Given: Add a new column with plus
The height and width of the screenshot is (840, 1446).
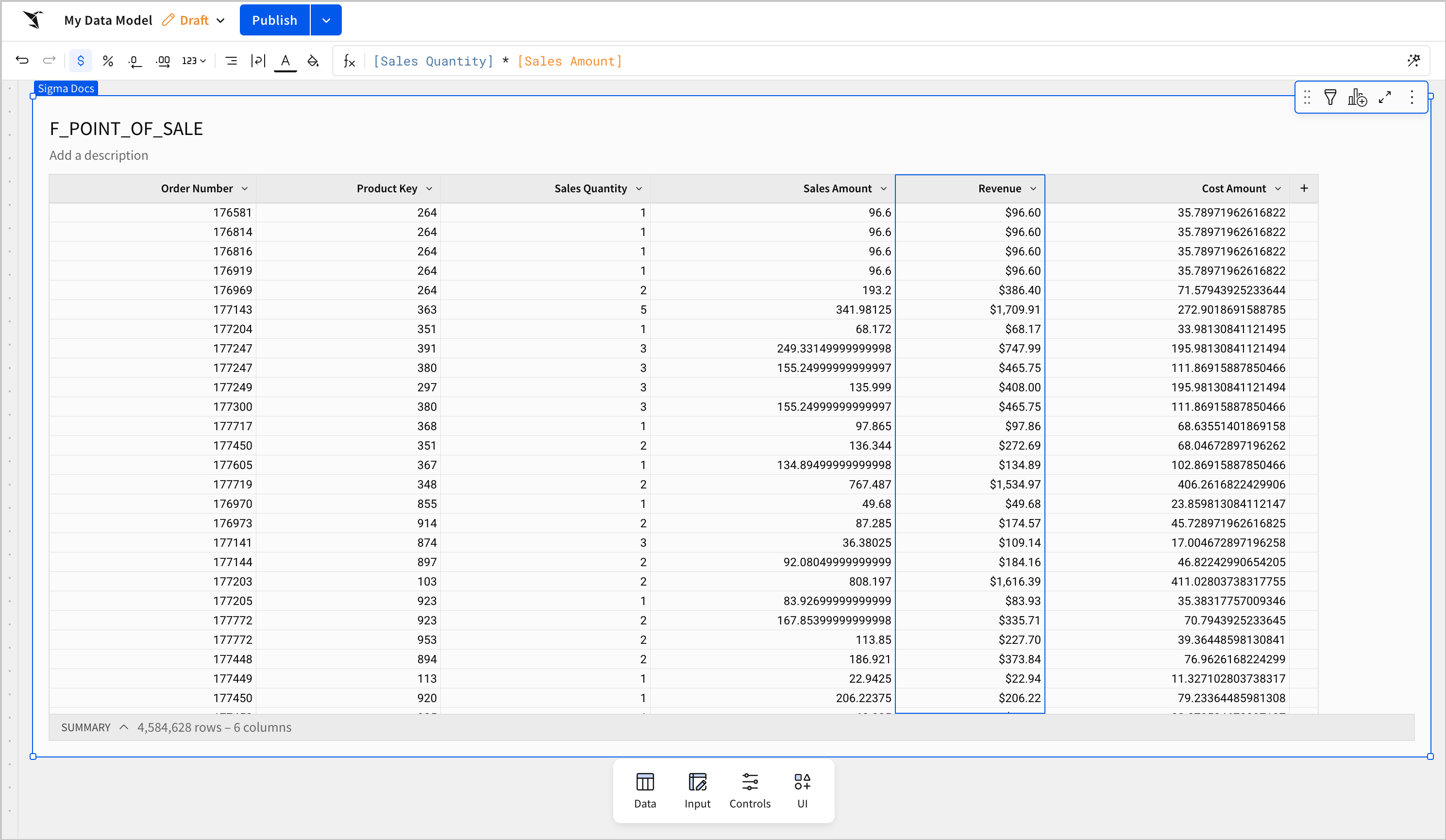Looking at the screenshot, I should 1304,188.
